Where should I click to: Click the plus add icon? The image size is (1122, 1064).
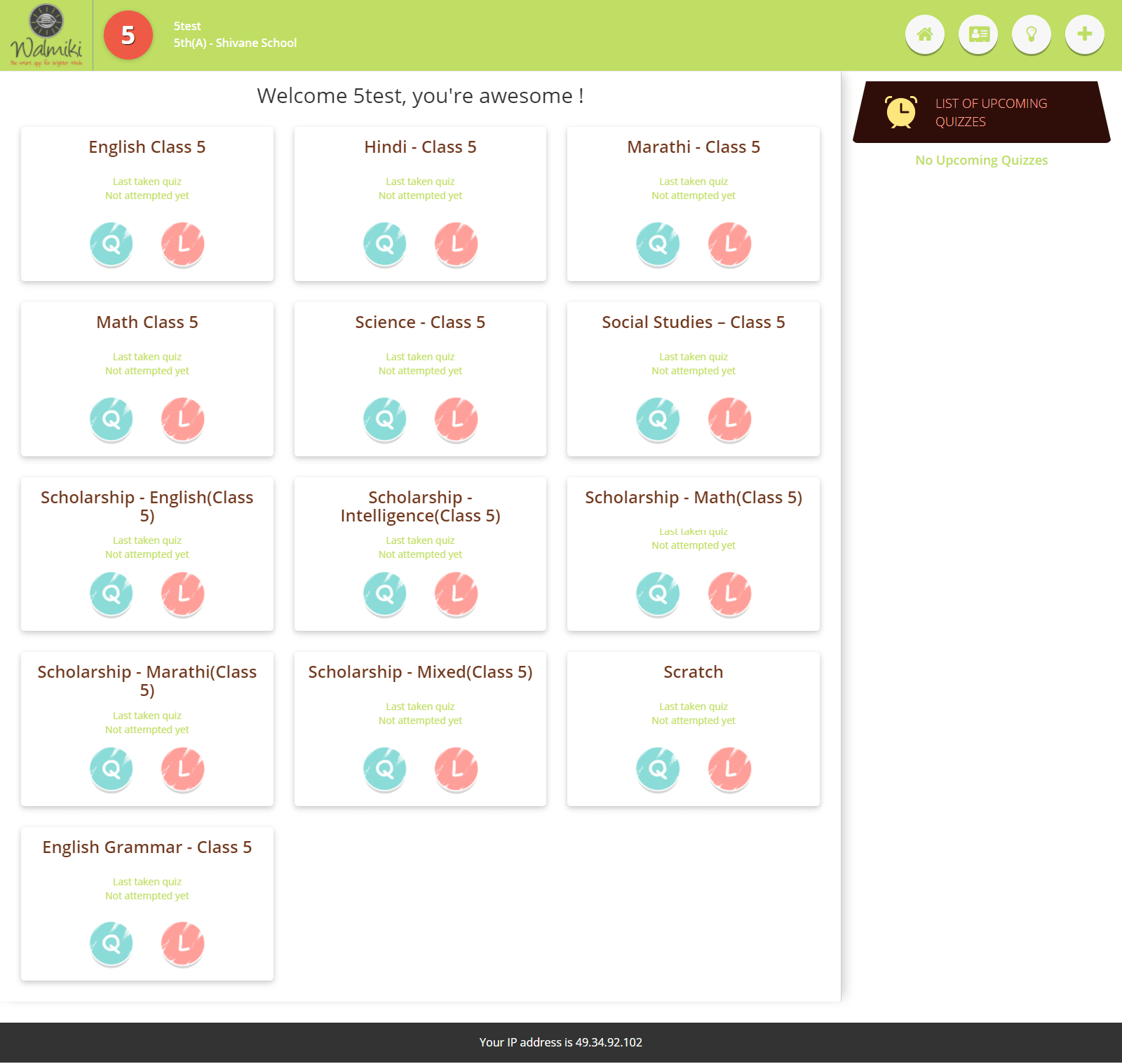[1085, 34]
